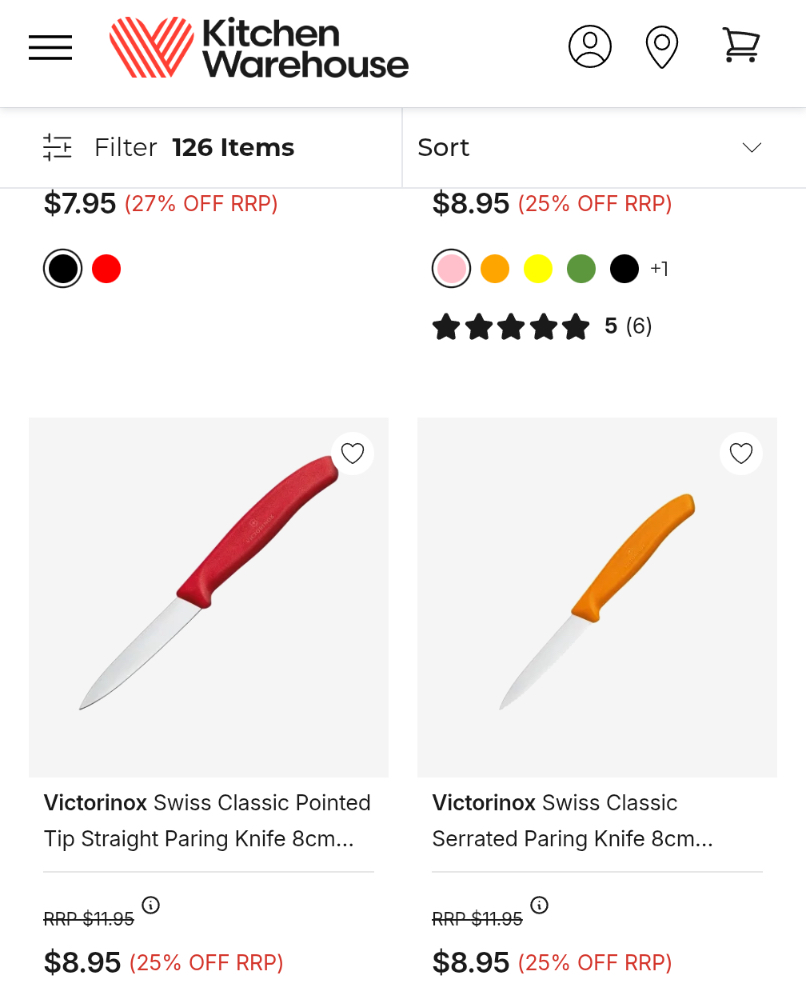
Task: Open the user account icon
Action: pyautogui.click(x=590, y=47)
